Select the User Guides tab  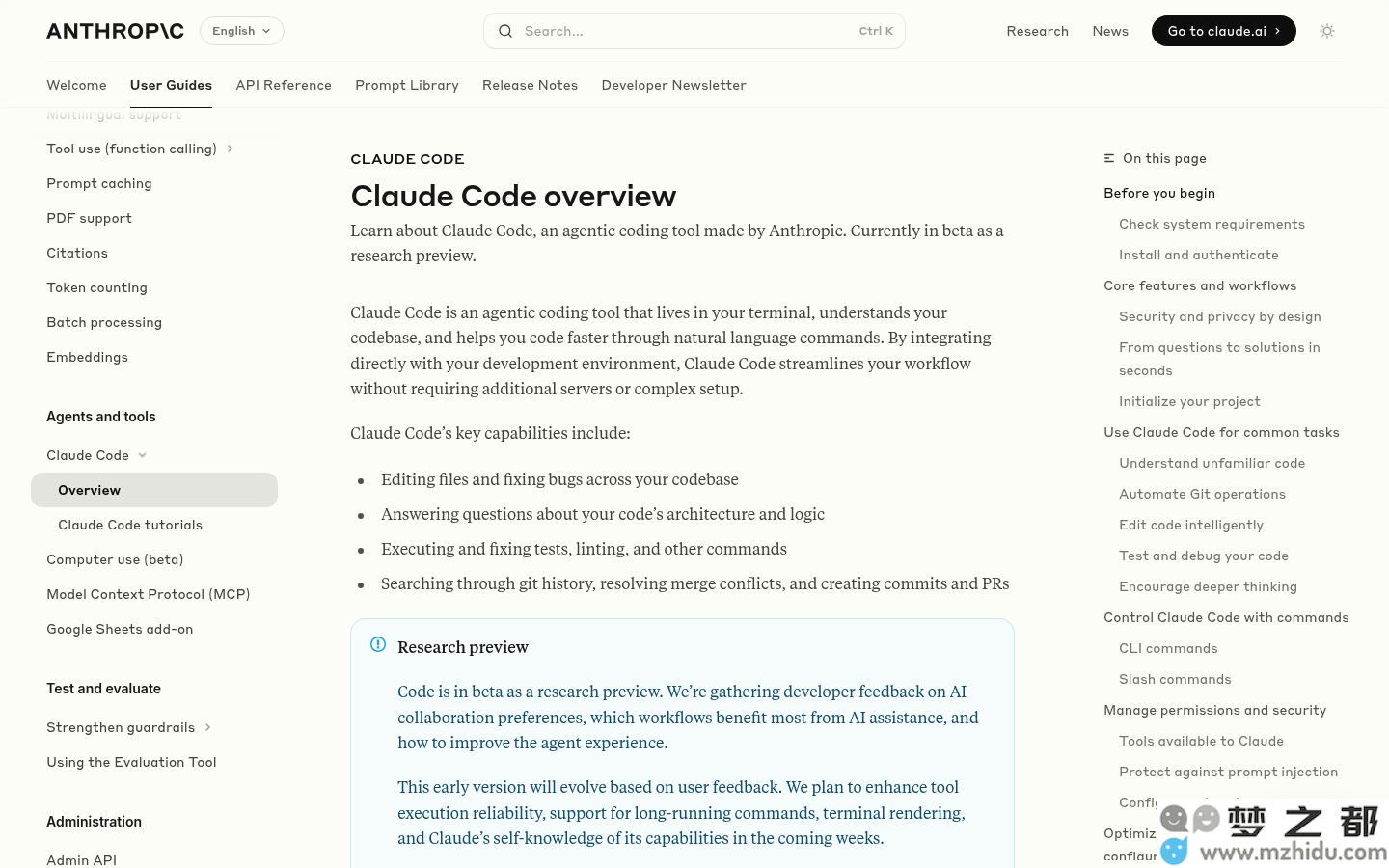pyautogui.click(x=171, y=85)
